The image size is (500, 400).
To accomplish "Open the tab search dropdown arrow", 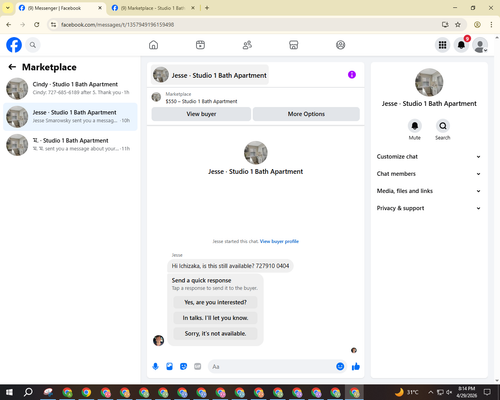I will tap(8, 8).
